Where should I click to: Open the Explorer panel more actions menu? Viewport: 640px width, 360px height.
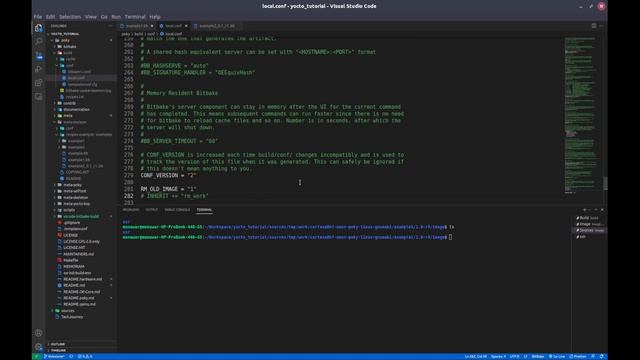110,26
